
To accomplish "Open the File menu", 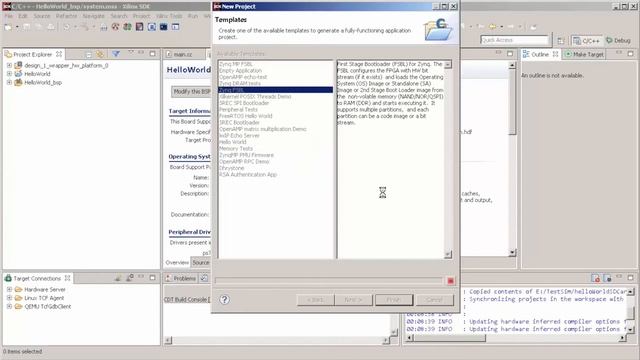I will tap(9, 16).
